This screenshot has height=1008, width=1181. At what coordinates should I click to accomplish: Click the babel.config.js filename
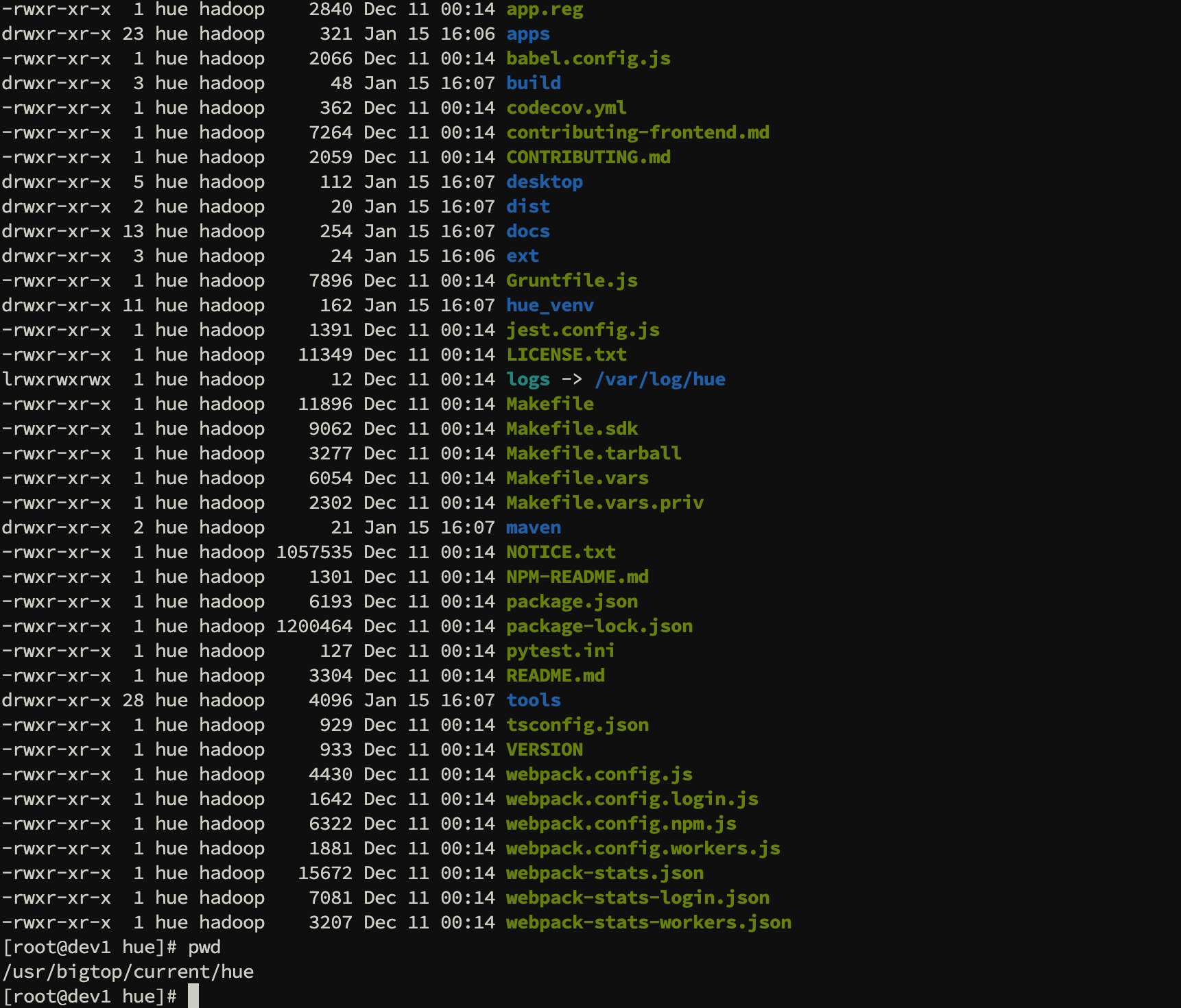pos(588,59)
